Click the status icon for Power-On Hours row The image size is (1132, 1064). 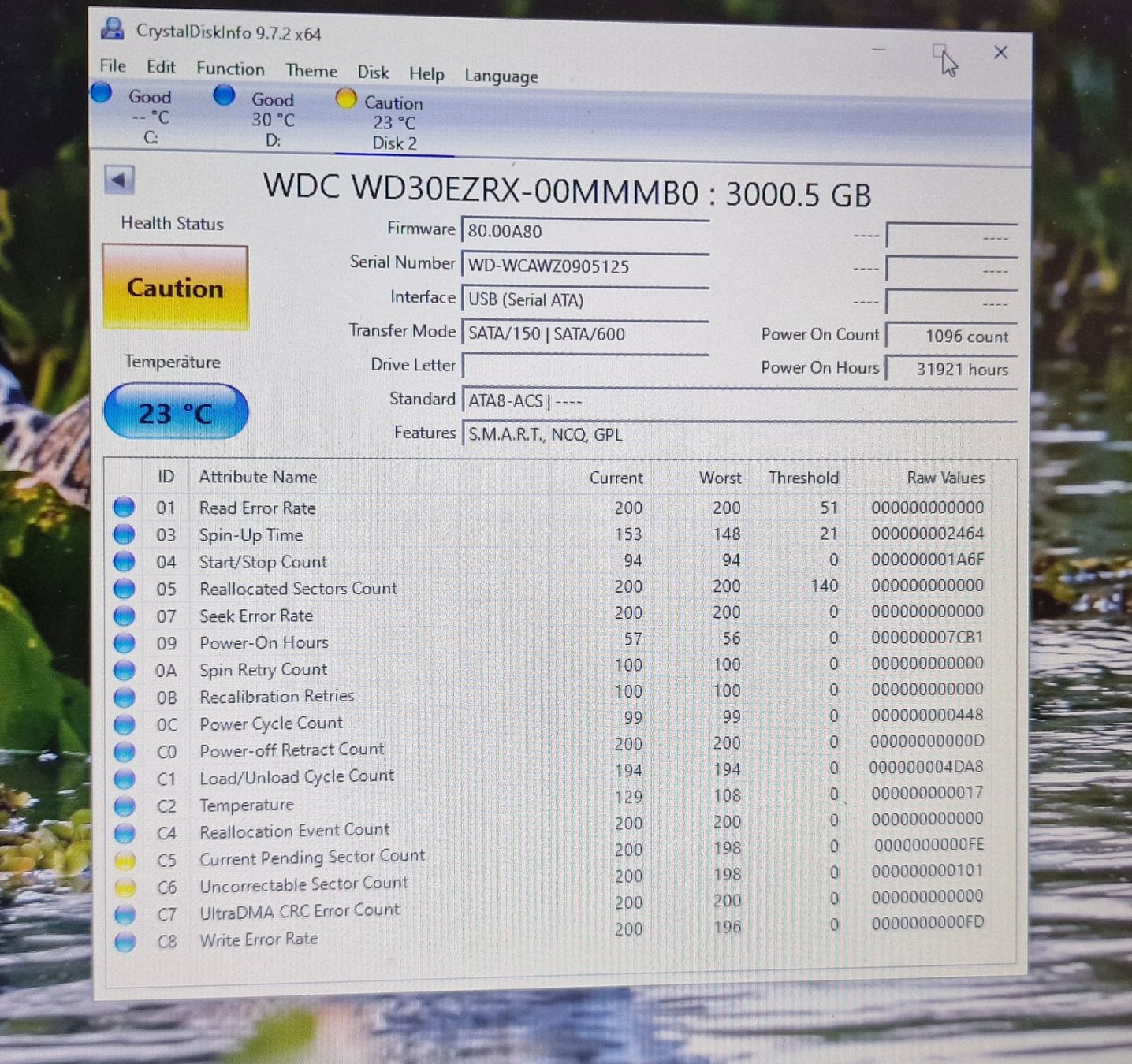tap(125, 642)
